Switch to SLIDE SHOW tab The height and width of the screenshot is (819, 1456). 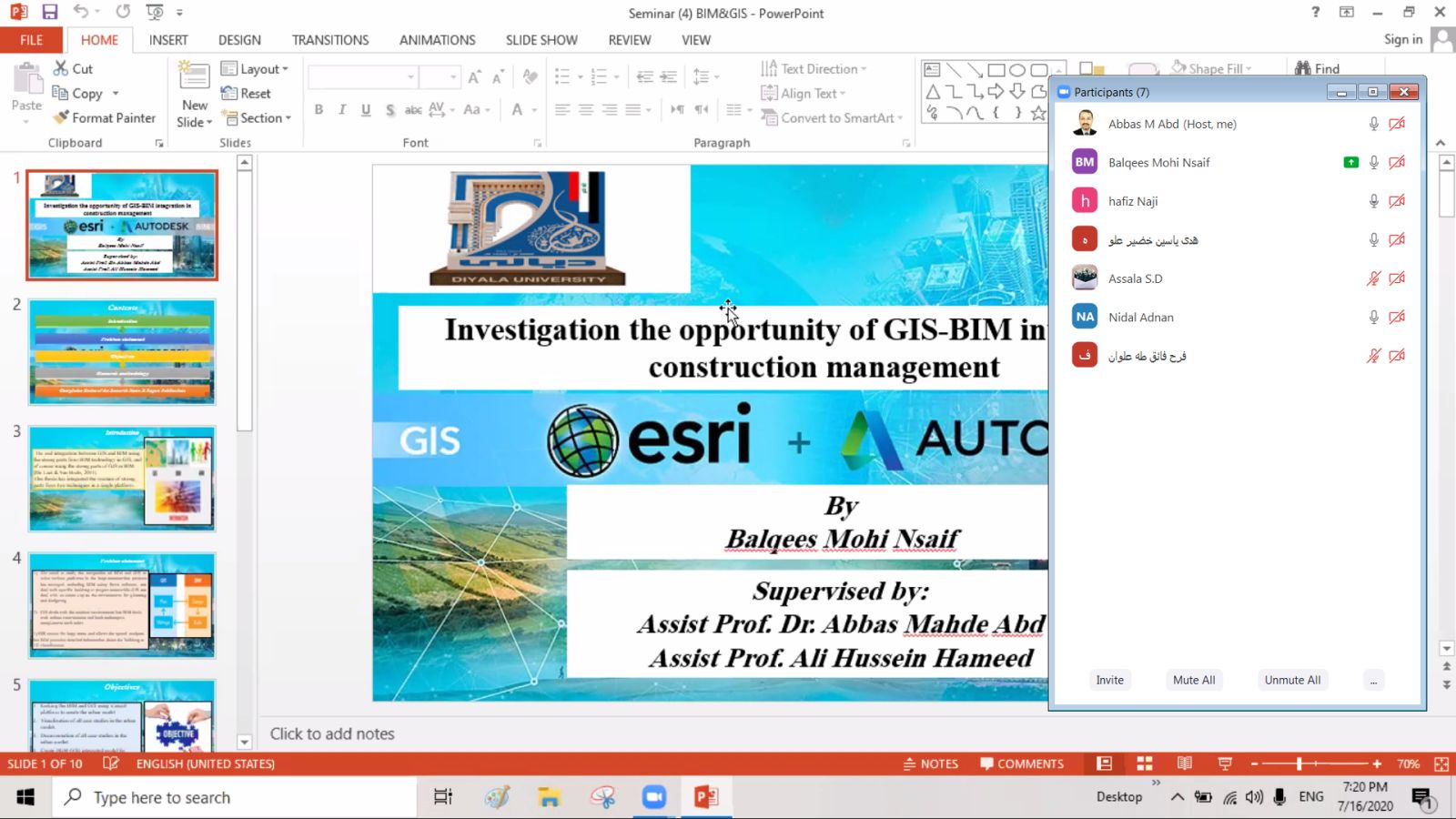541,40
